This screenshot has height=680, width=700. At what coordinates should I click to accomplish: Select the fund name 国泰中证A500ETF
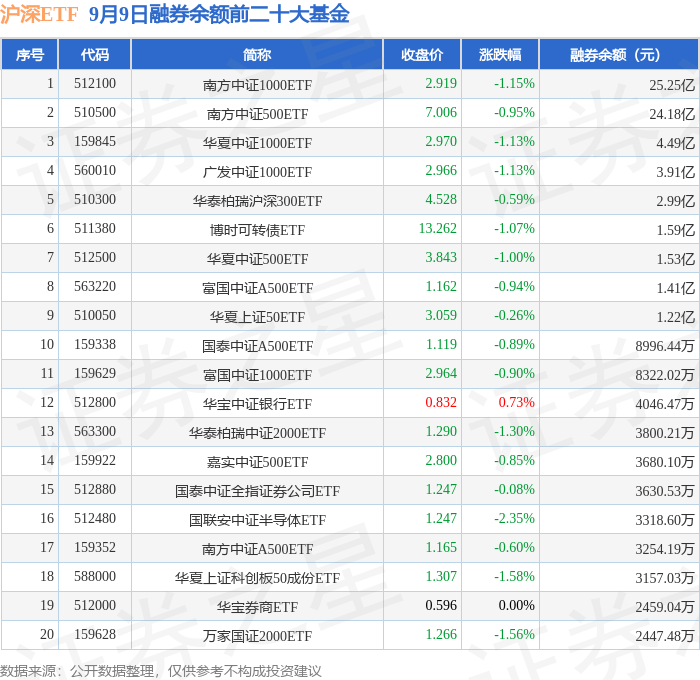[257, 346]
